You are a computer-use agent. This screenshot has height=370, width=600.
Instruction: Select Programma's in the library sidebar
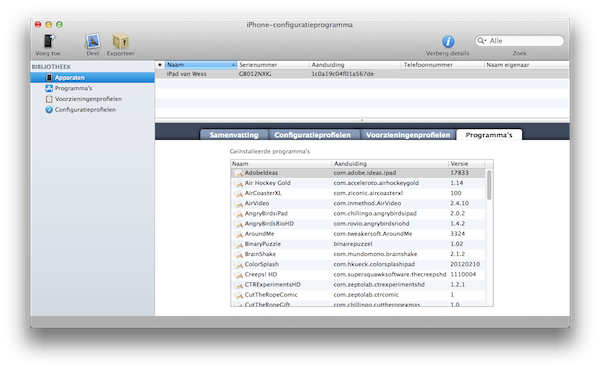[73, 88]
